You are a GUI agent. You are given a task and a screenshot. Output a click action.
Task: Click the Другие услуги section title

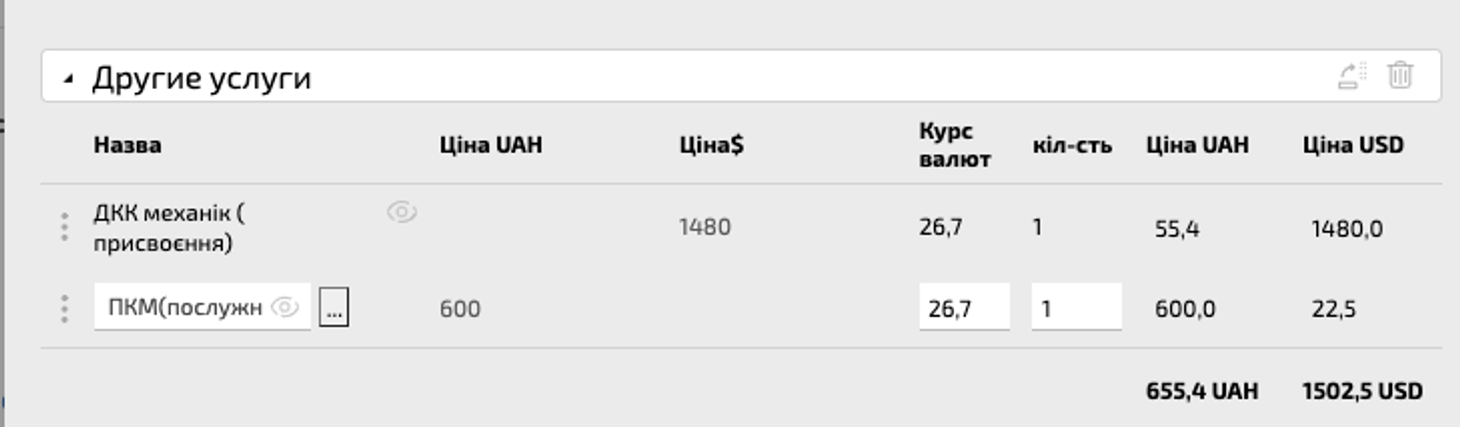point(201,78)
